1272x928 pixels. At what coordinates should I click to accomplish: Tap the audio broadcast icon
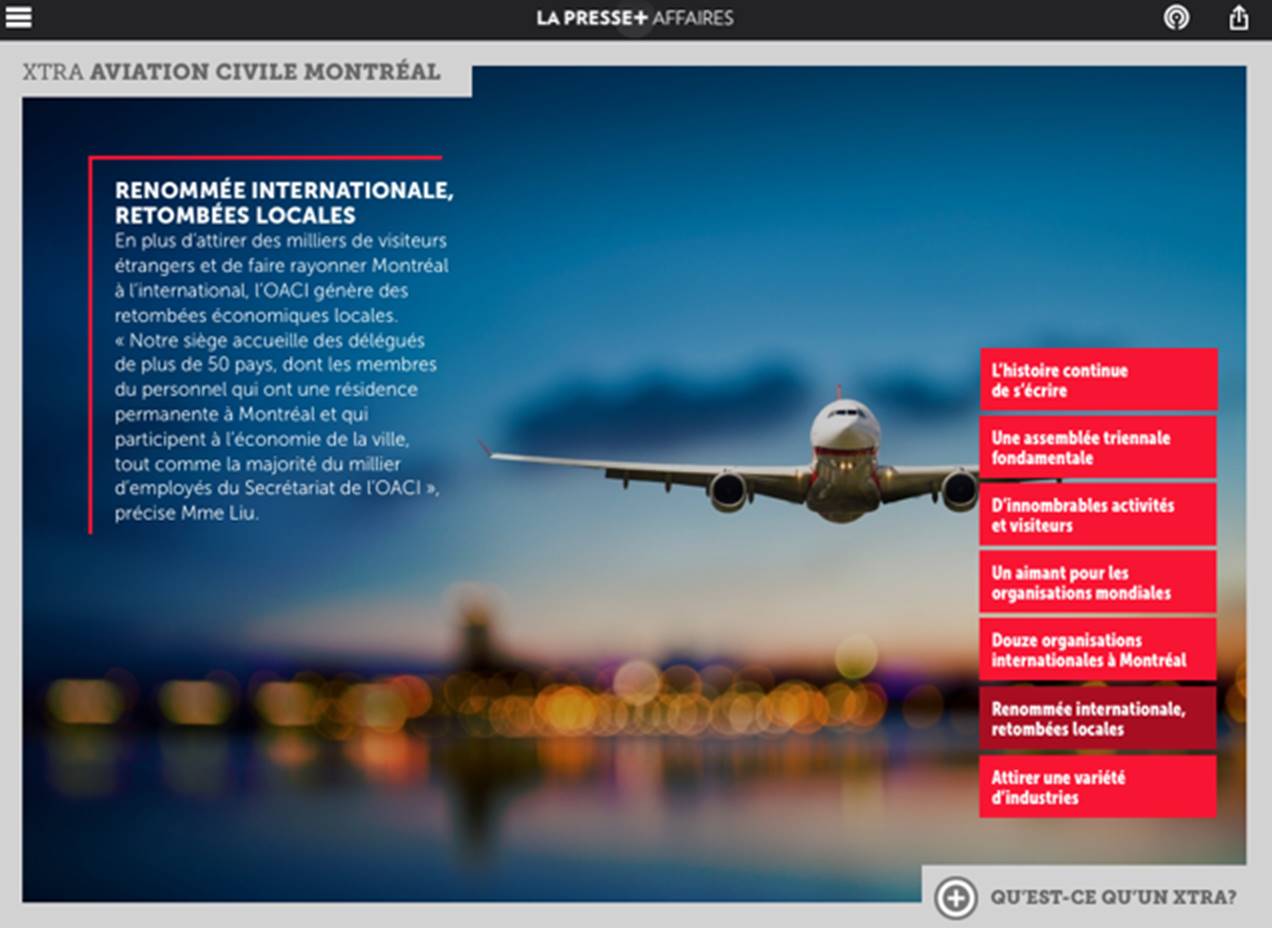point(1176,18)
